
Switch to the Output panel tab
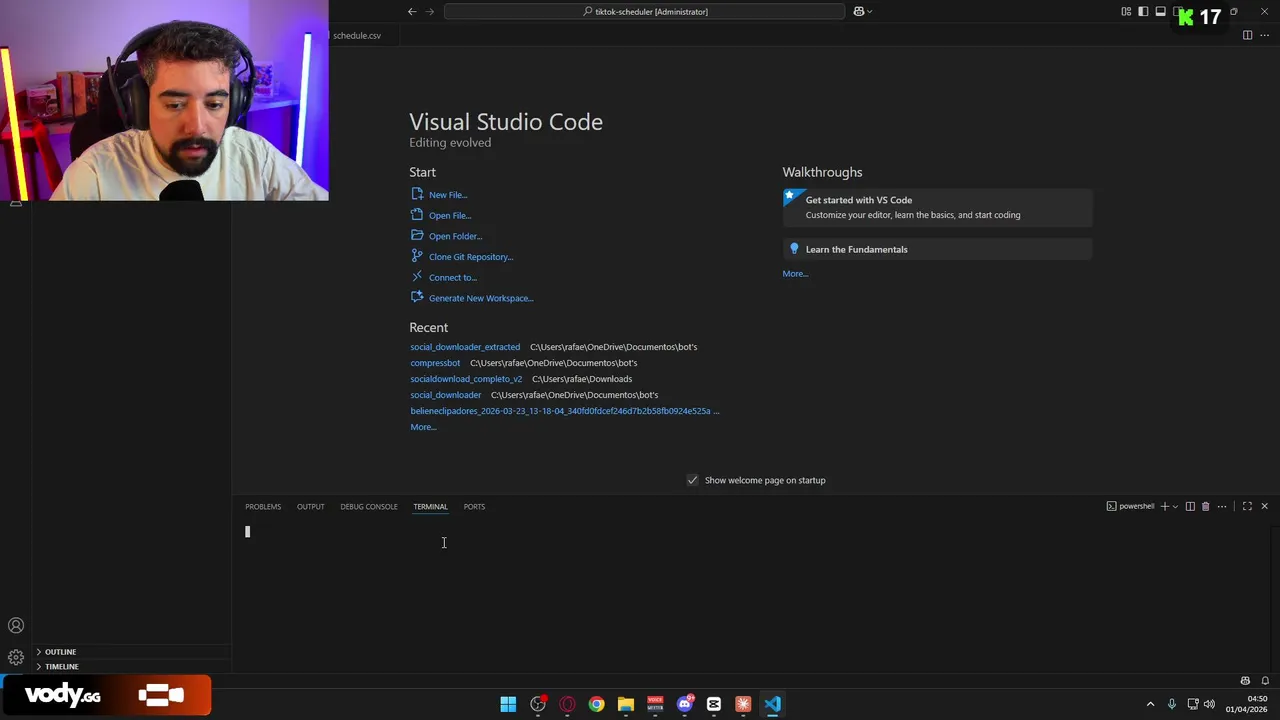[310, 506]
